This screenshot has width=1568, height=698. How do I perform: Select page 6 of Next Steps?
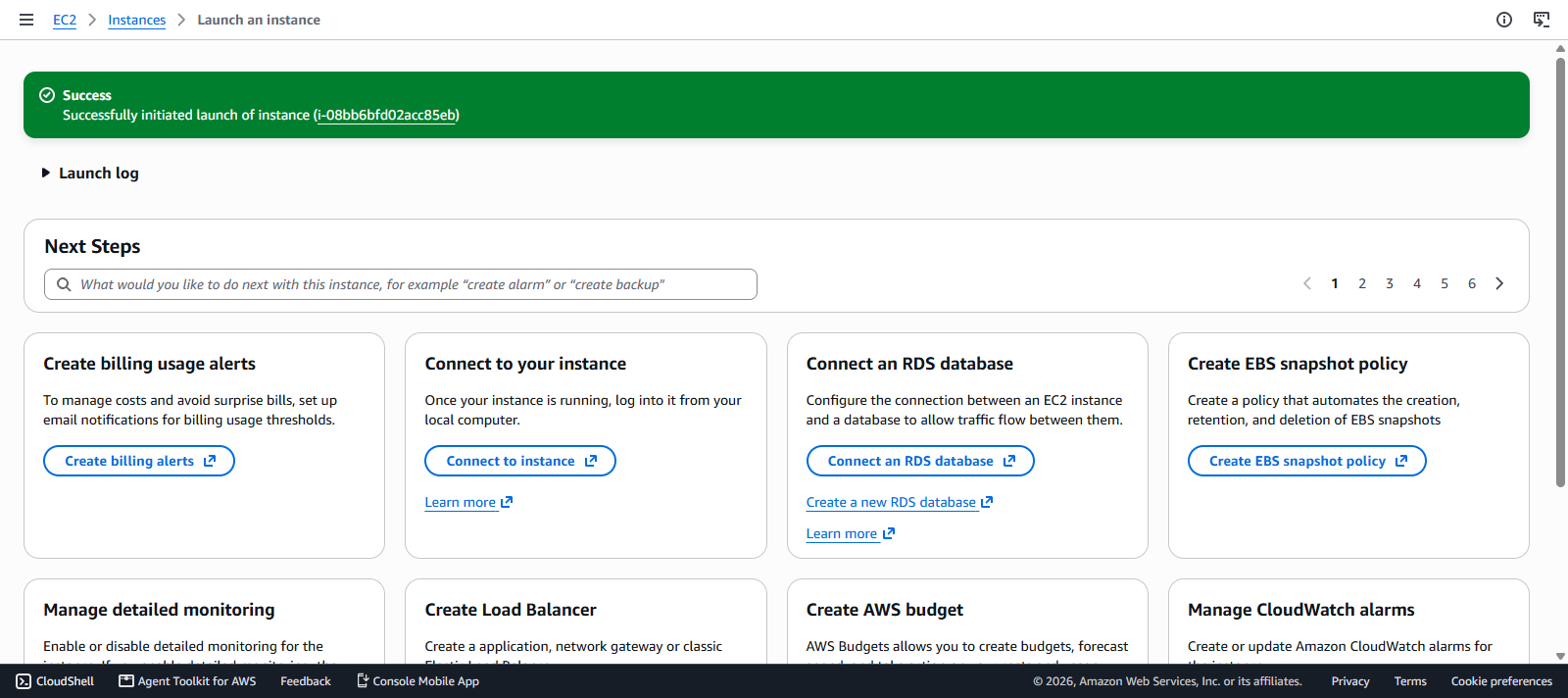point(1472,283)
